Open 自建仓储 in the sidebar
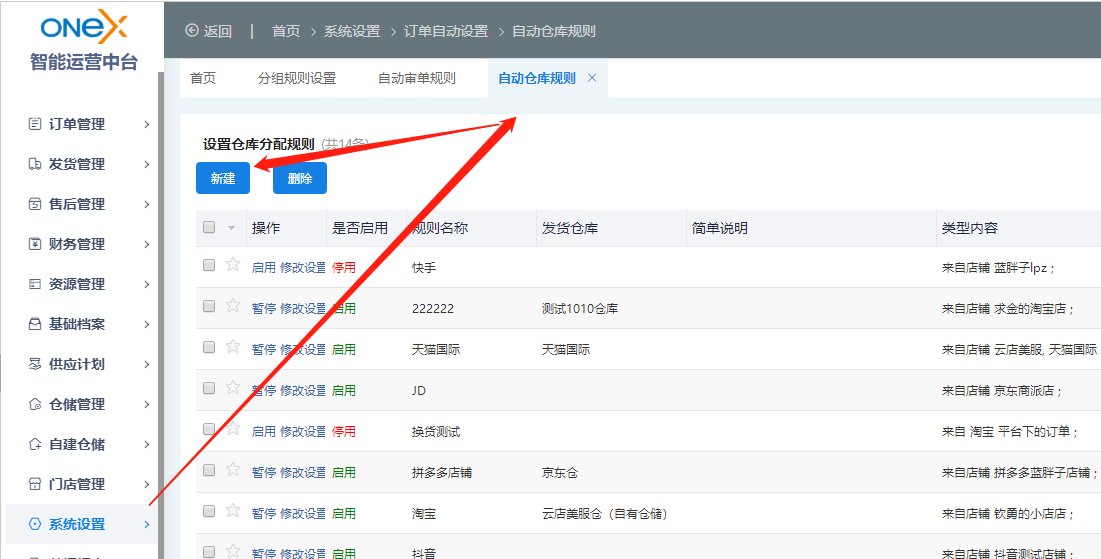The height and width of the screenshot is (559, 1101). pyautogui.click(x=77, y=445)
